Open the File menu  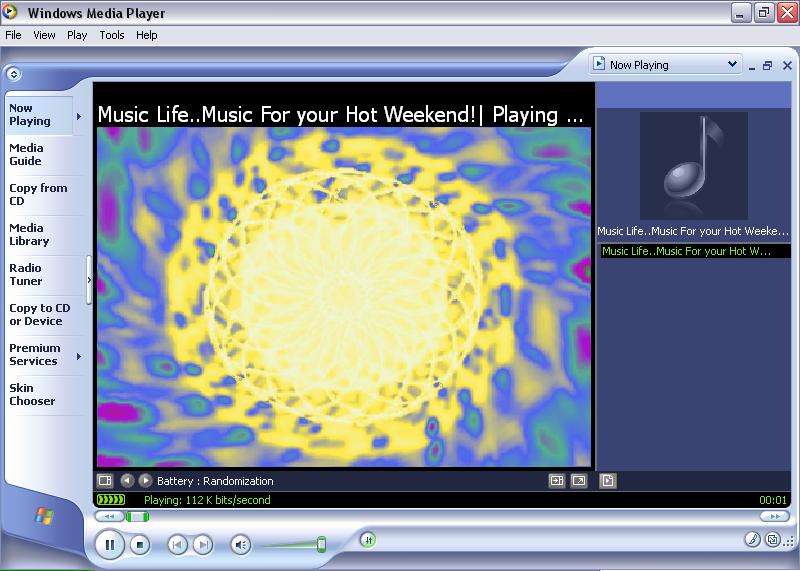click(x=13, y=35)
